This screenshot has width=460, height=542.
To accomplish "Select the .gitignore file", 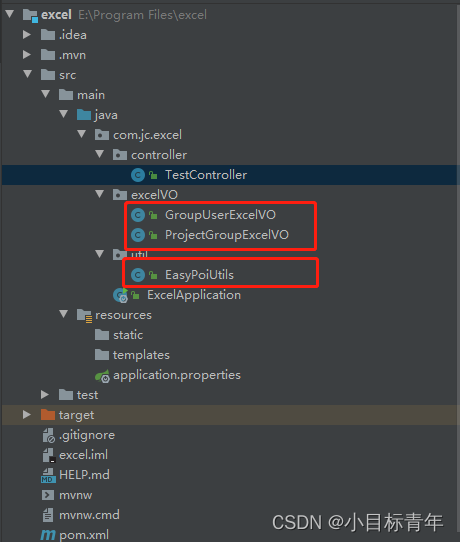I will [87, 435].
